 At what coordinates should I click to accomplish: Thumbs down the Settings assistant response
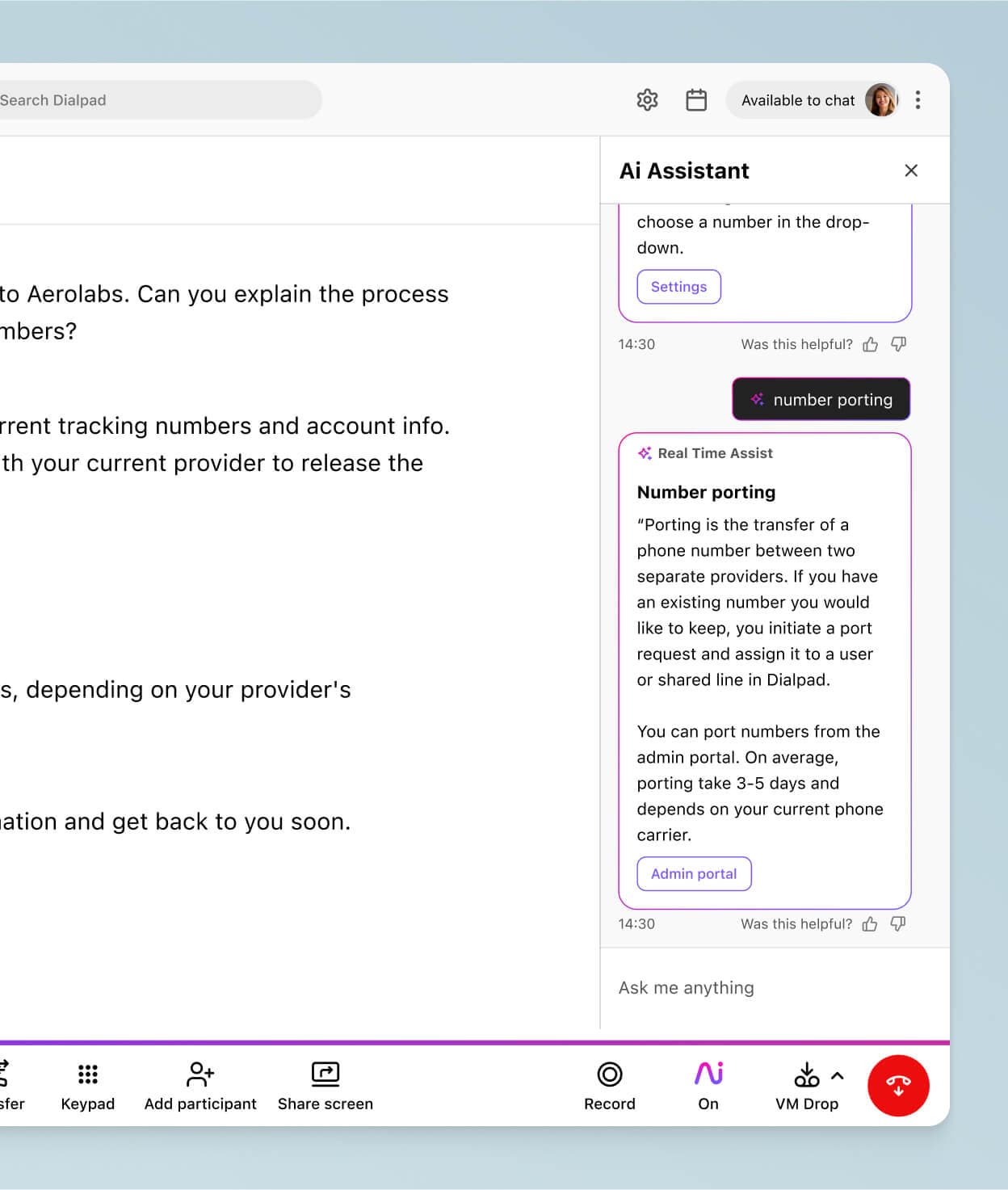(x=898, y=345)
